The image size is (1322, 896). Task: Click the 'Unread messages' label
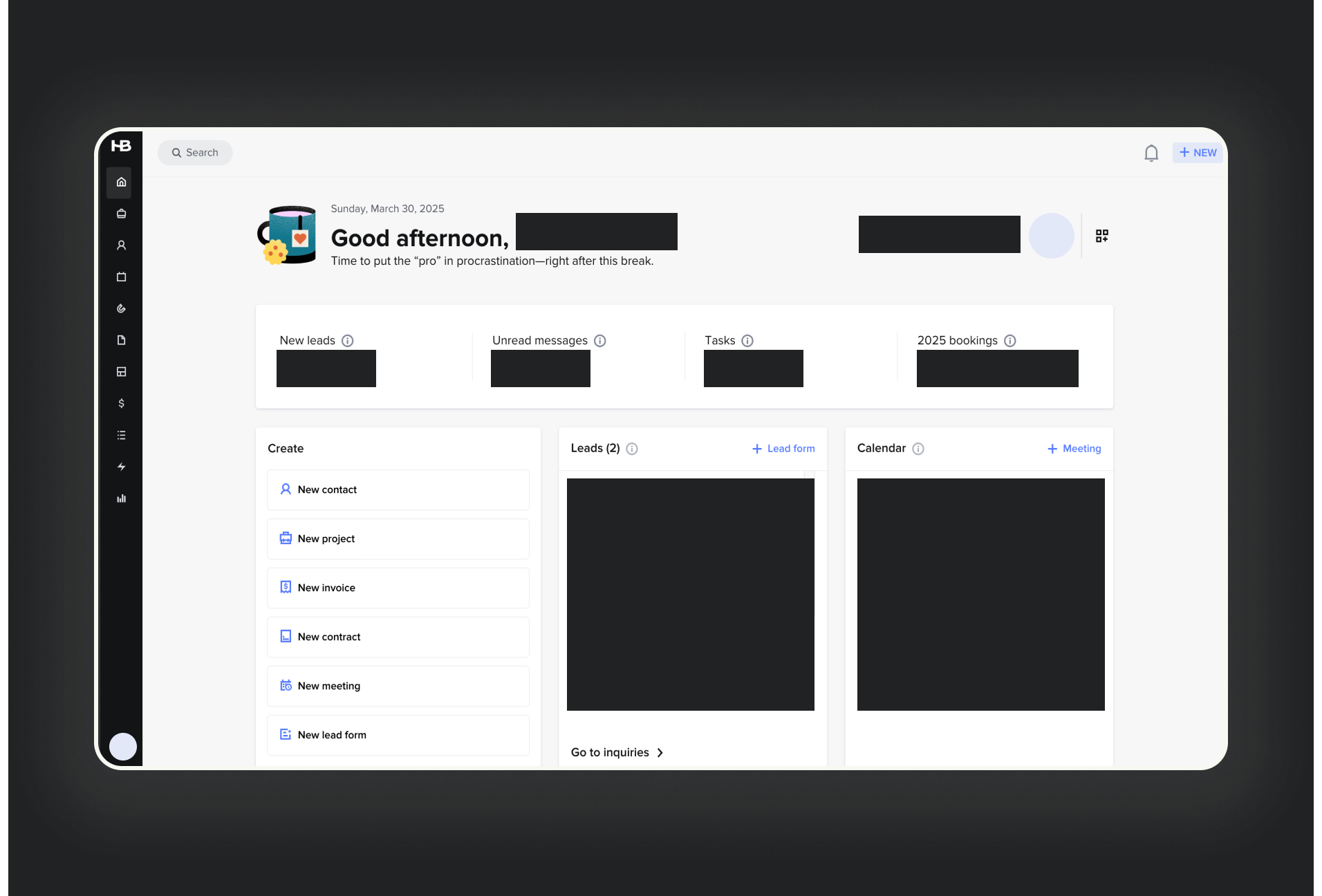pos(540,340)
